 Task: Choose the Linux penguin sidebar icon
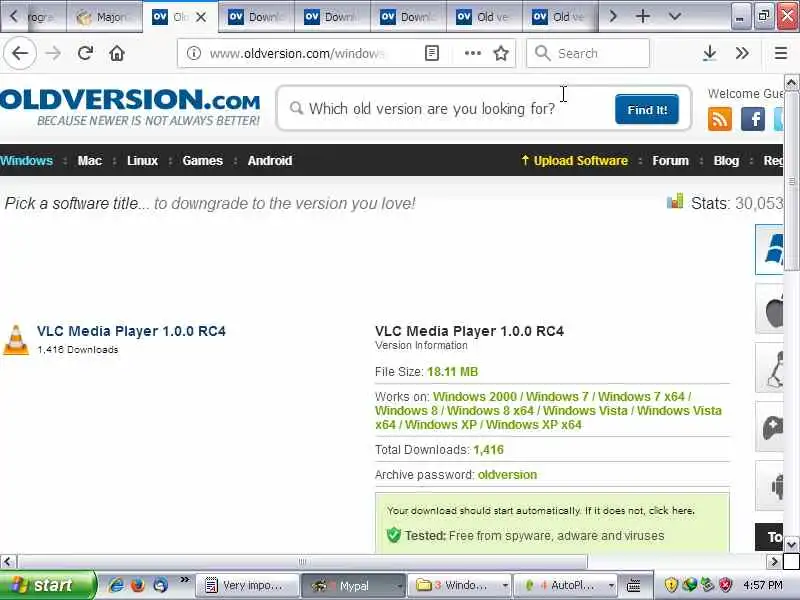click(x=770, y=368)
